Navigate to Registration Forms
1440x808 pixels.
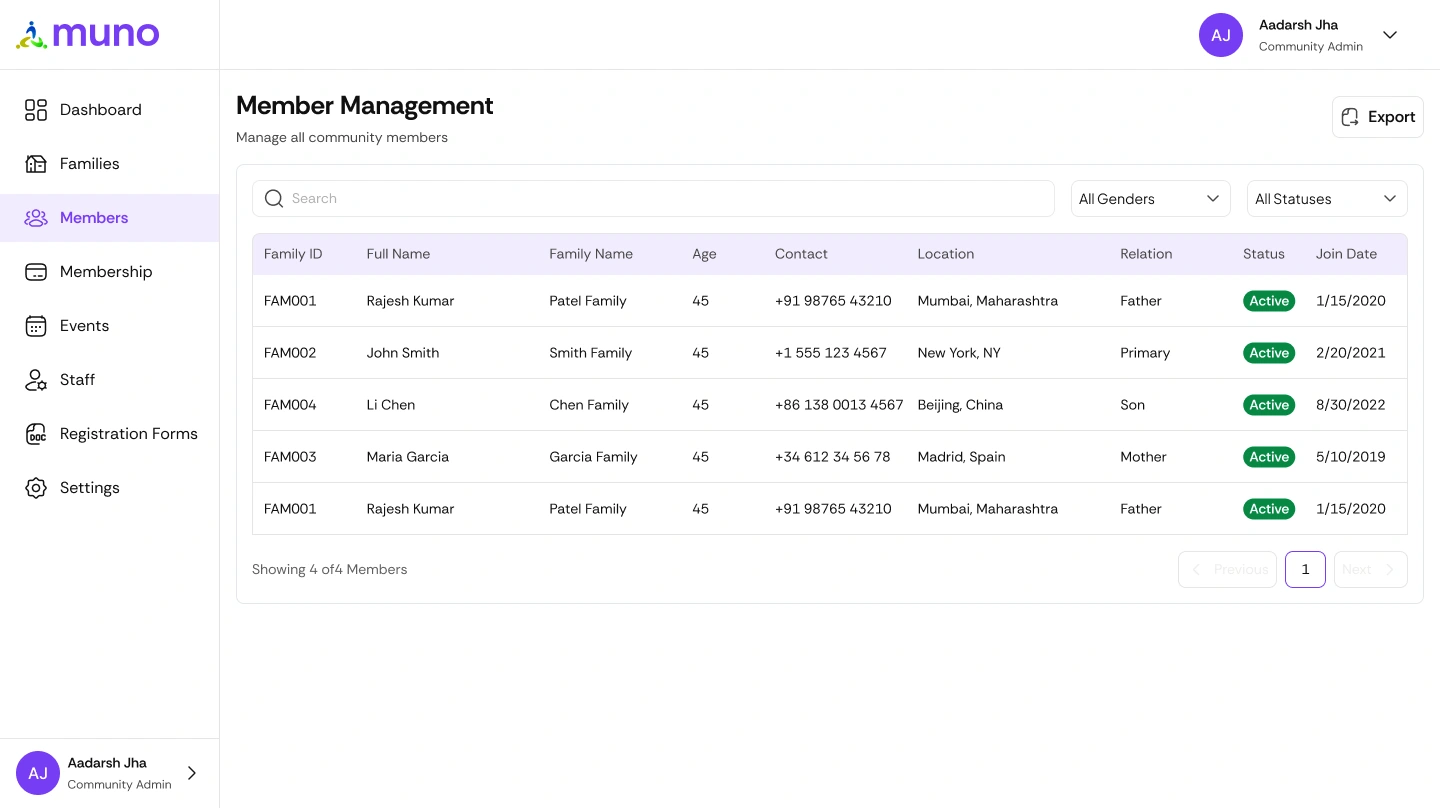[x=110, y=434]
